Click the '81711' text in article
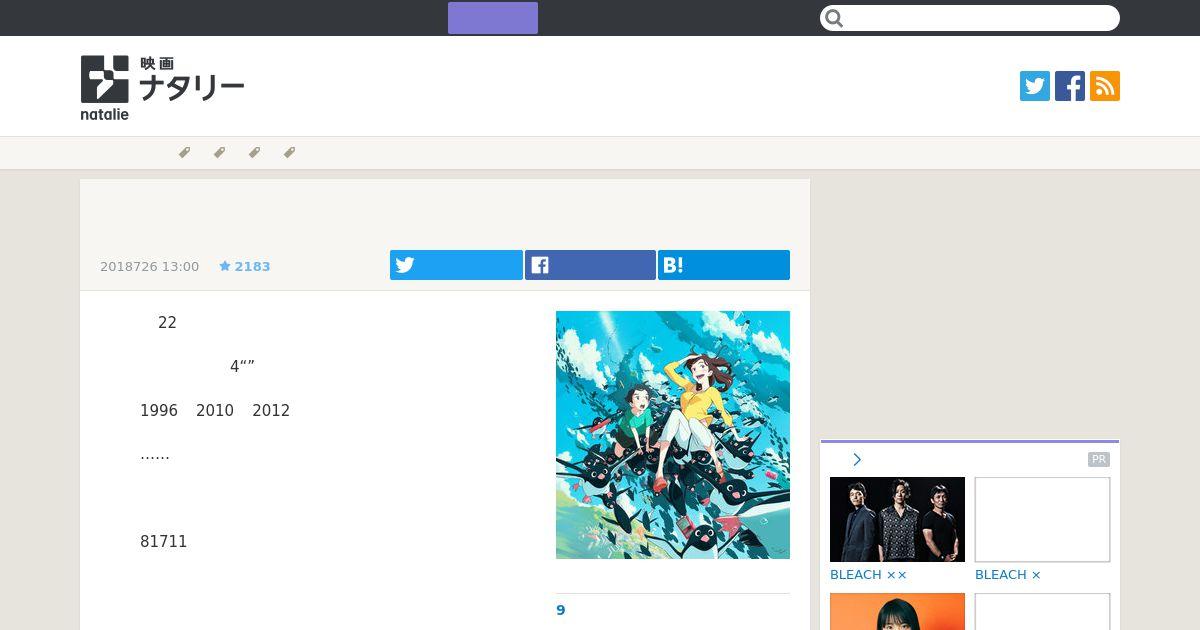1200x630 pixels. (164, 542)
